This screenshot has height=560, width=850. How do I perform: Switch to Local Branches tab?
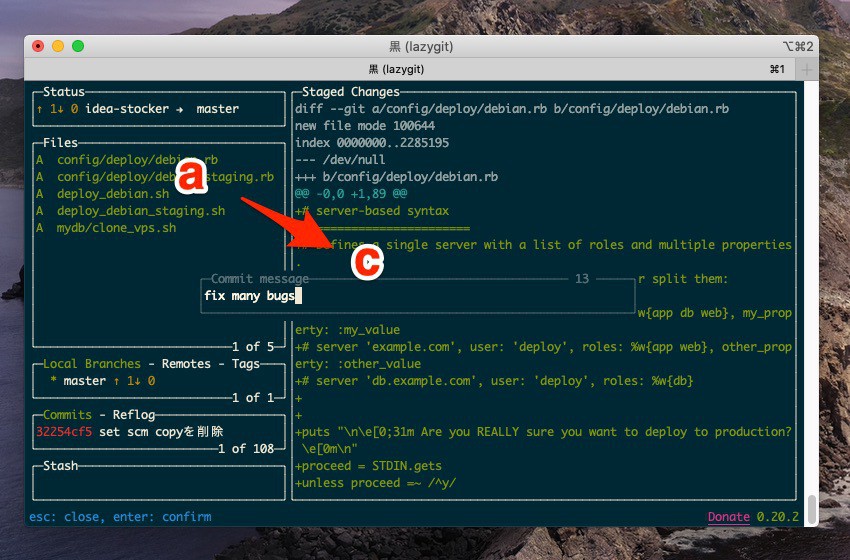tap(92, 364)
